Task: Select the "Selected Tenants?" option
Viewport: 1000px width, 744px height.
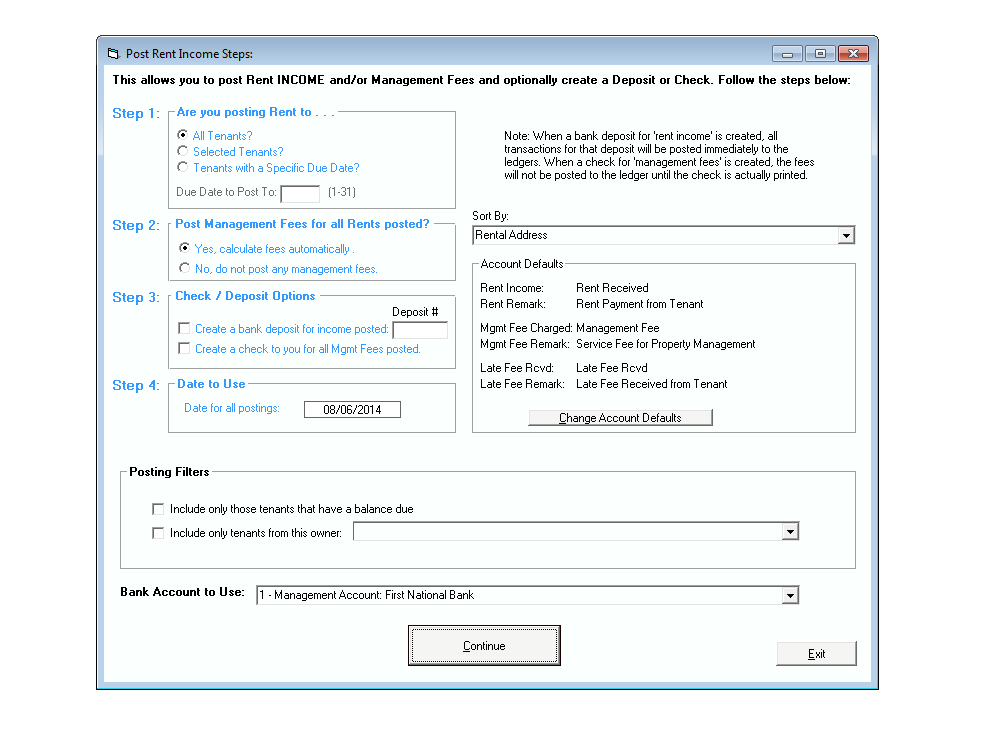Action: click(x=182, y=152)
